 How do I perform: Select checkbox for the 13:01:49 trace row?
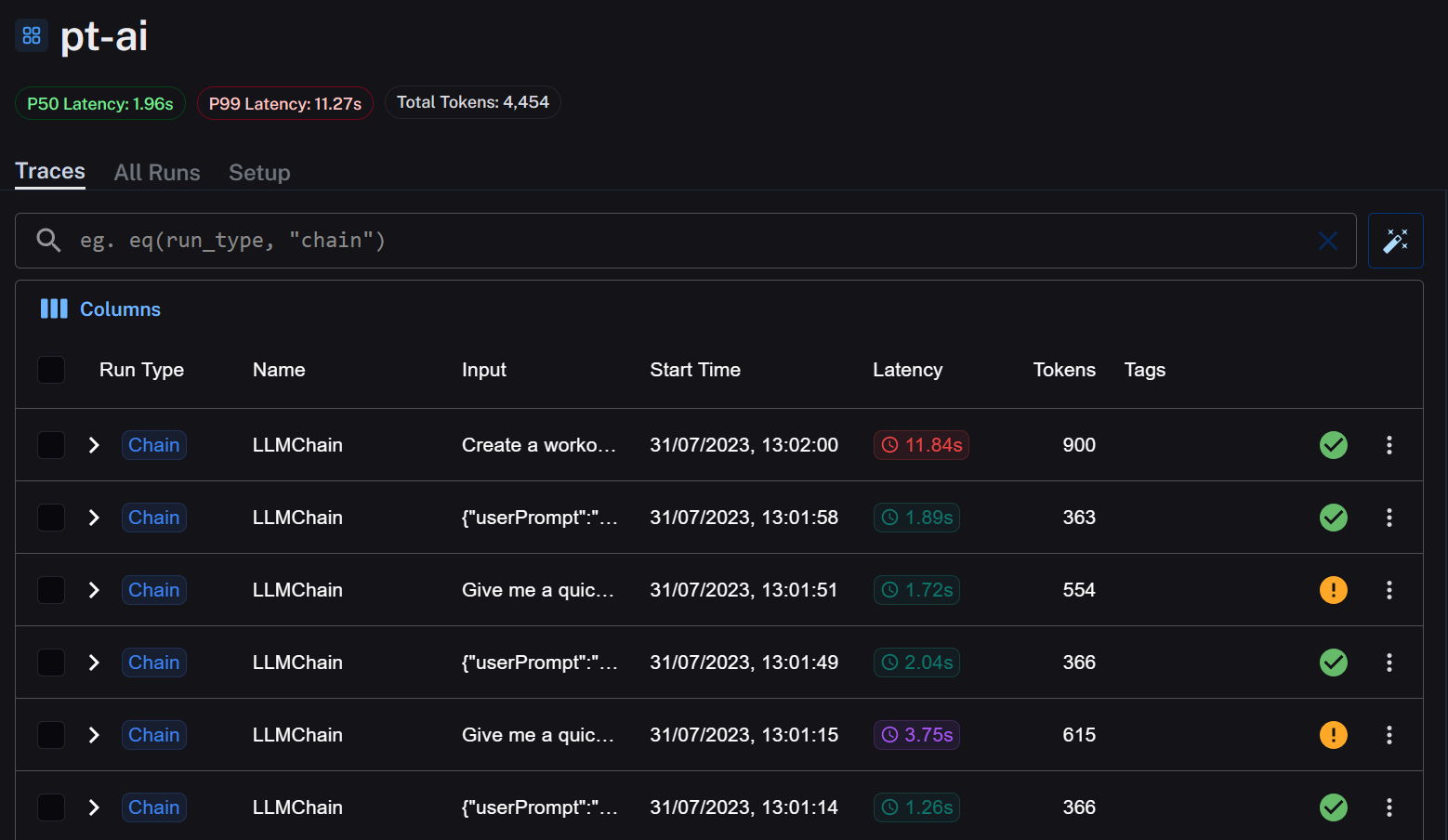pos(51,663)
